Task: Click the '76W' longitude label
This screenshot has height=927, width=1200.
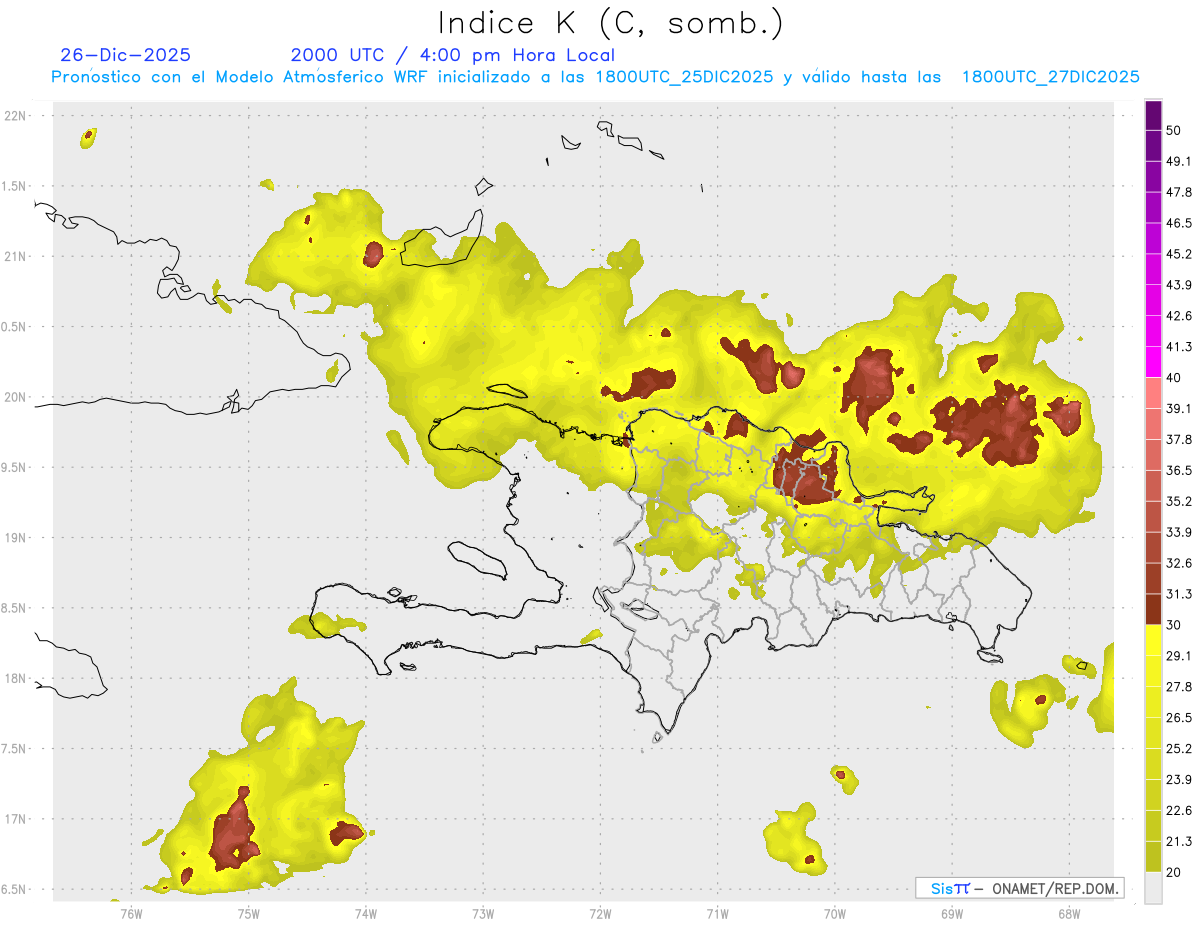Action: pos(131,913)
